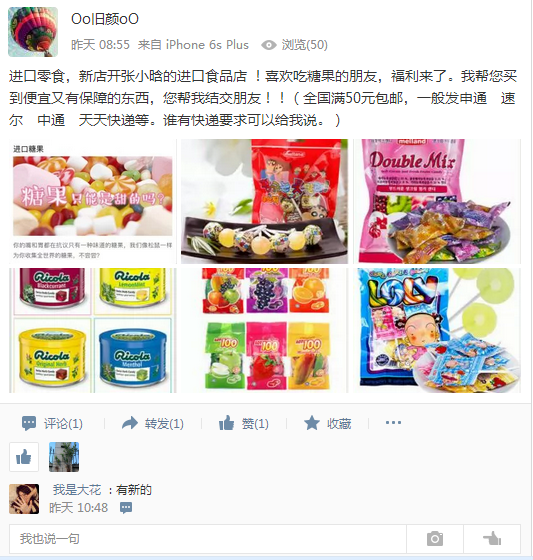Image resolution: width=533 pixels, height=560 pixels.
Task: Open the LOLY lollipop package image
Action: tap(437, 330)
